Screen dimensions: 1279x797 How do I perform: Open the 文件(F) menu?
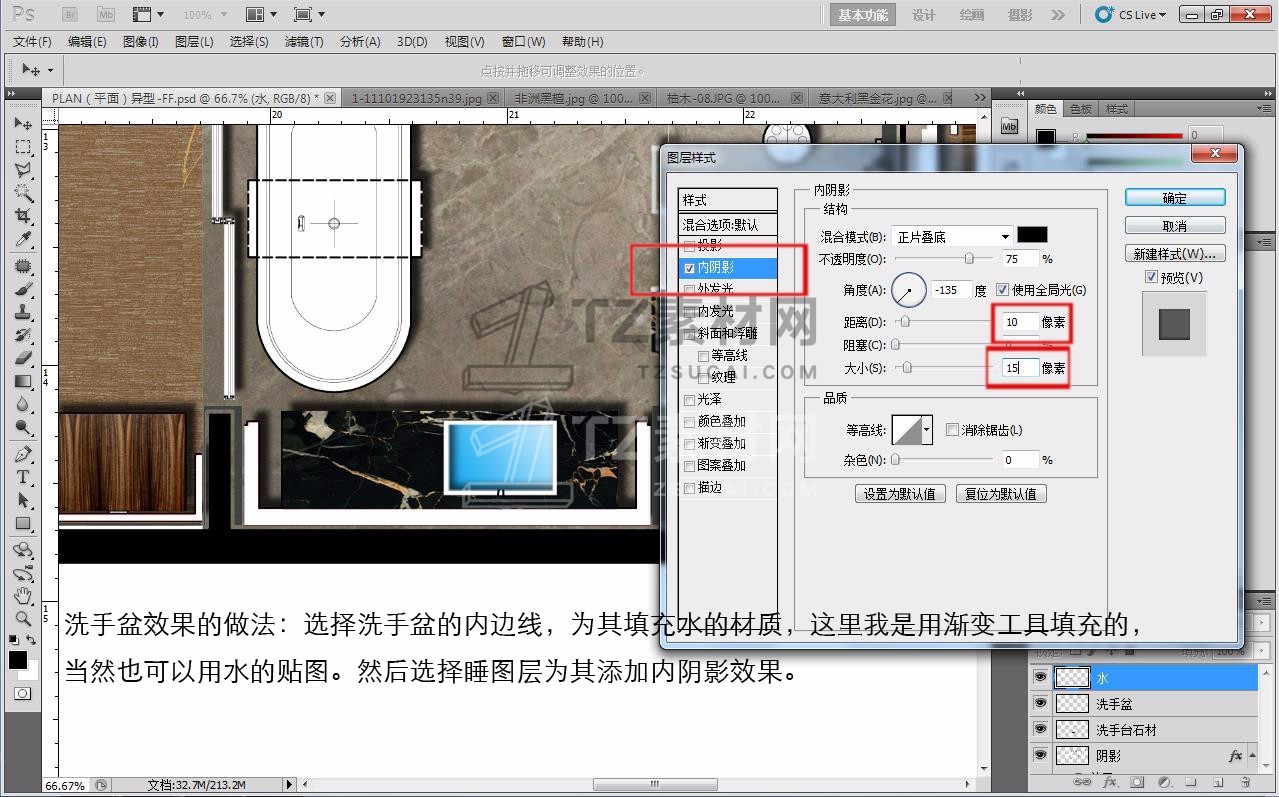[x=33, y=42]
